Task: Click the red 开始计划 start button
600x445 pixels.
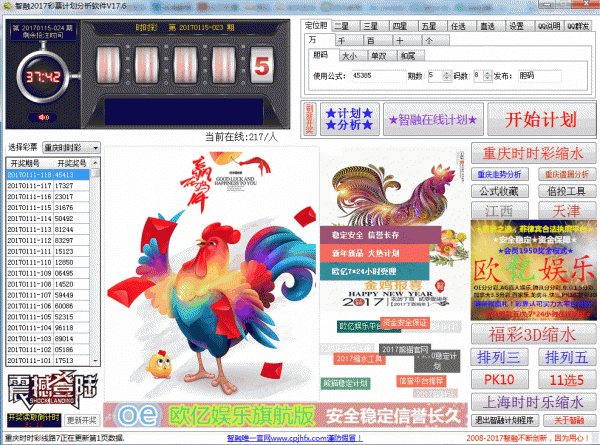Action: 541,119
